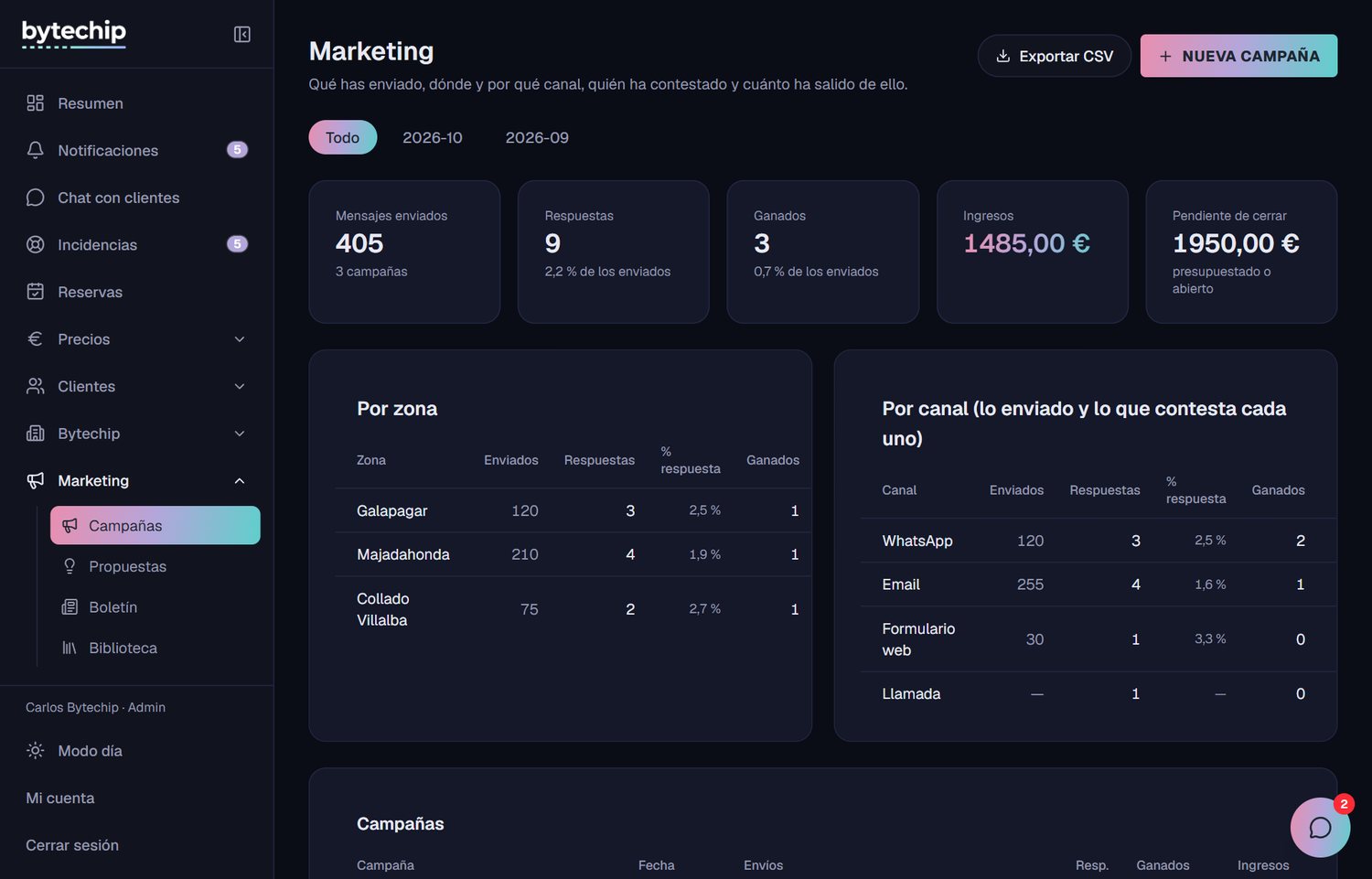Click the Marketing megaphone icon
The width and height of the screenshot is (1372, 879).
point(36,480)
